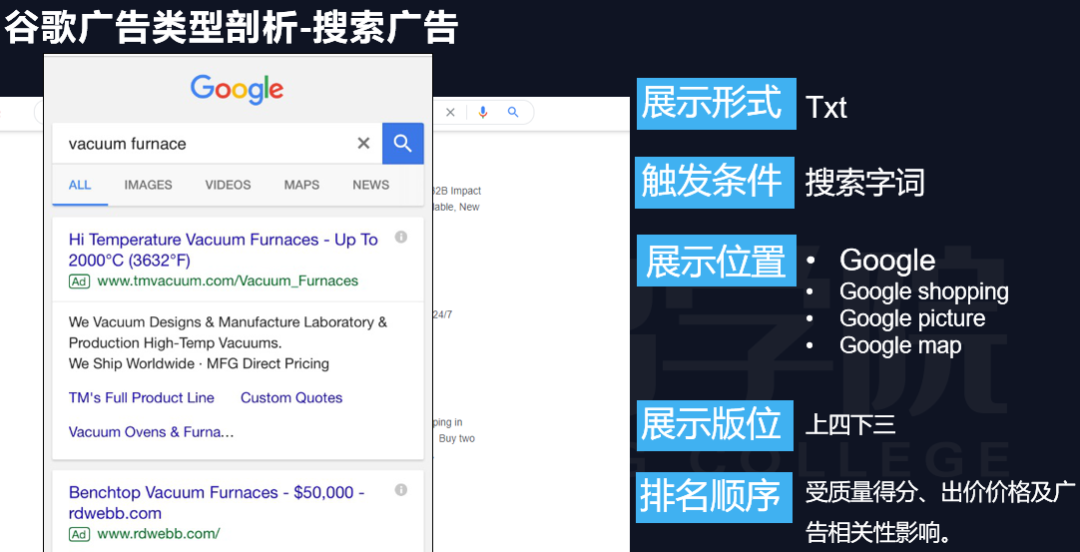The height and width of the screenshot is (552, 1080).
Task: Go to the MAPS tab
Action: [301, 185]
